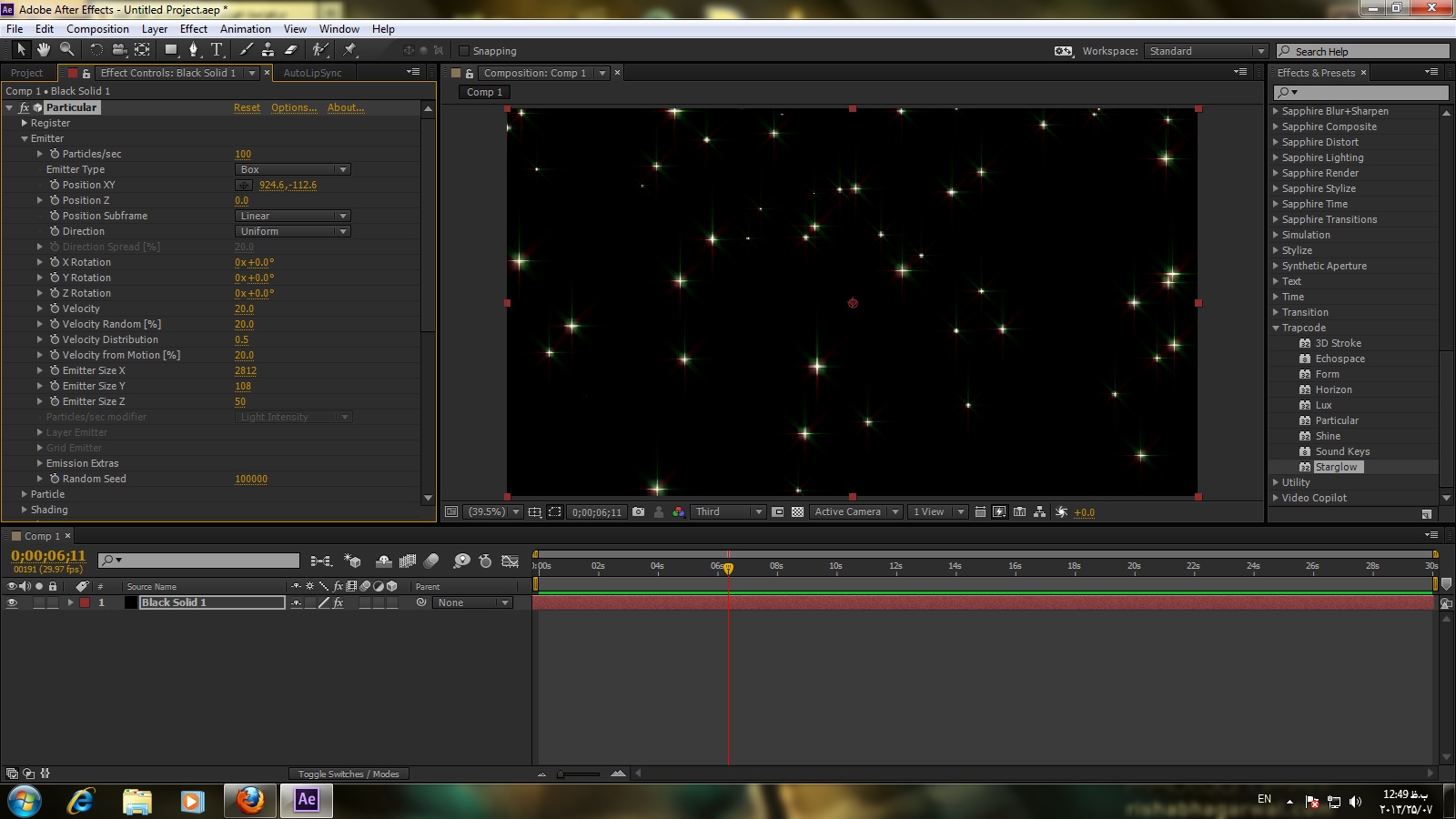This screenshot has width=1456, height=819.
Task: Toggle Velocity stopwatch keyframing
Action: (55, 308)
